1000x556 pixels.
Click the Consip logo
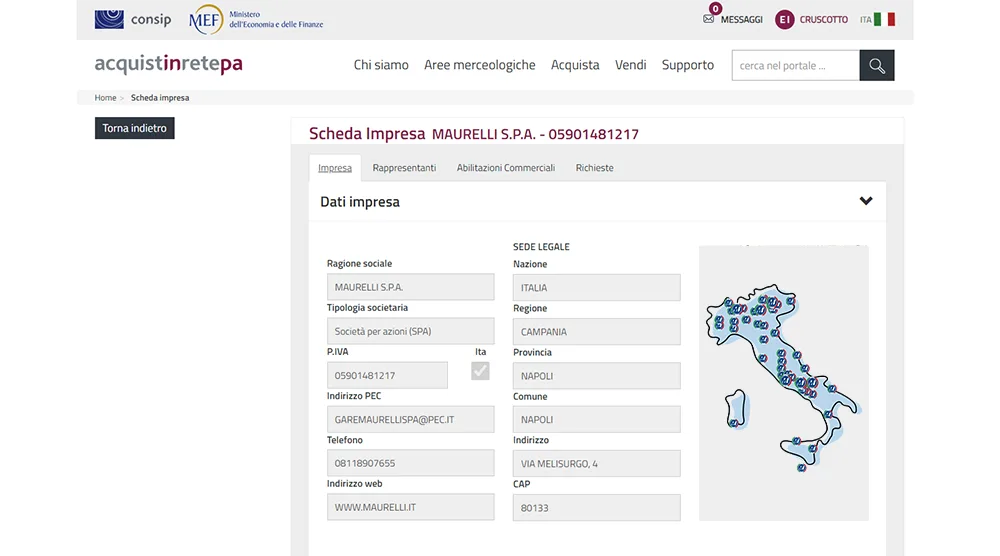click(x=133, y=19)
